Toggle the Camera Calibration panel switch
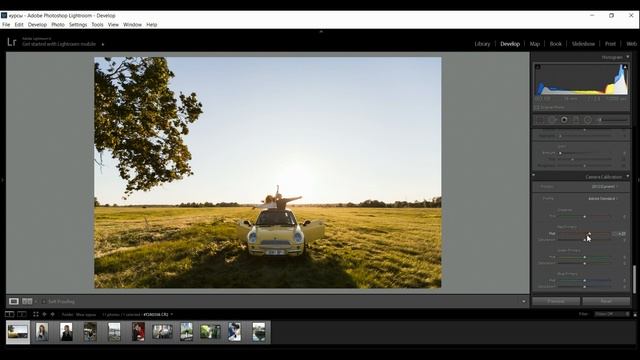Image resolution: width=640 pixels, height=360 pixels. 533,175
